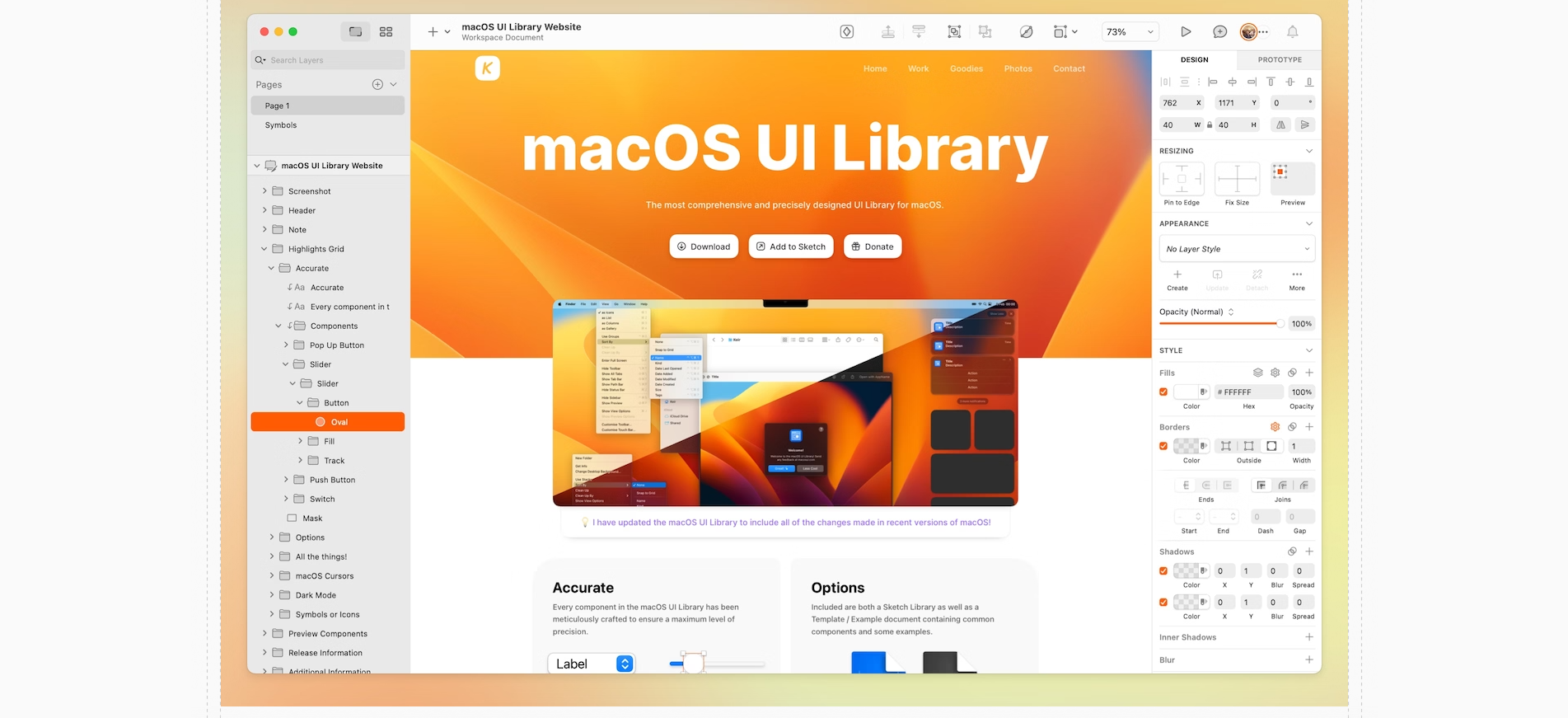Expand the Dark Mode group
Image resolution: width=1568 pixels, height=718 pixels.
click(272, 594)
